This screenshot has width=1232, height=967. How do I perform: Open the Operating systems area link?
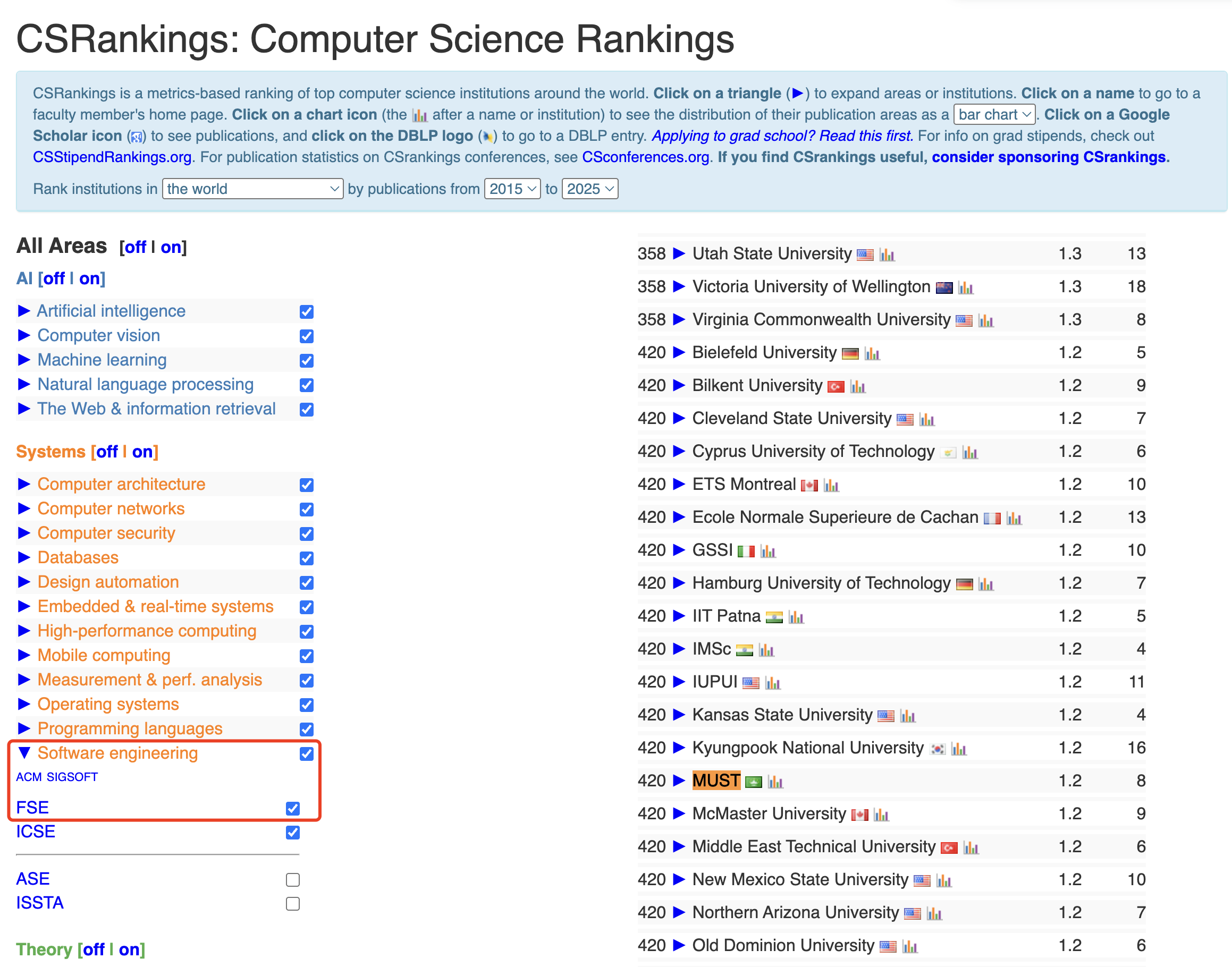click(108, 705)
